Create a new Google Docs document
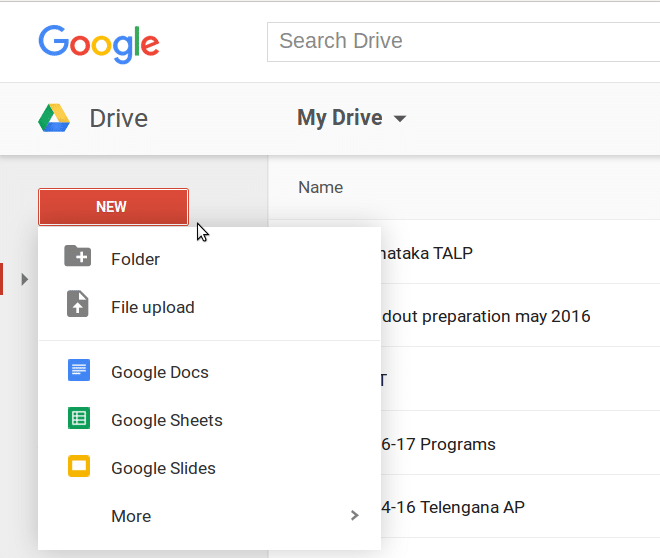Viewport: 660px width, 558px height. click(209, 372)
